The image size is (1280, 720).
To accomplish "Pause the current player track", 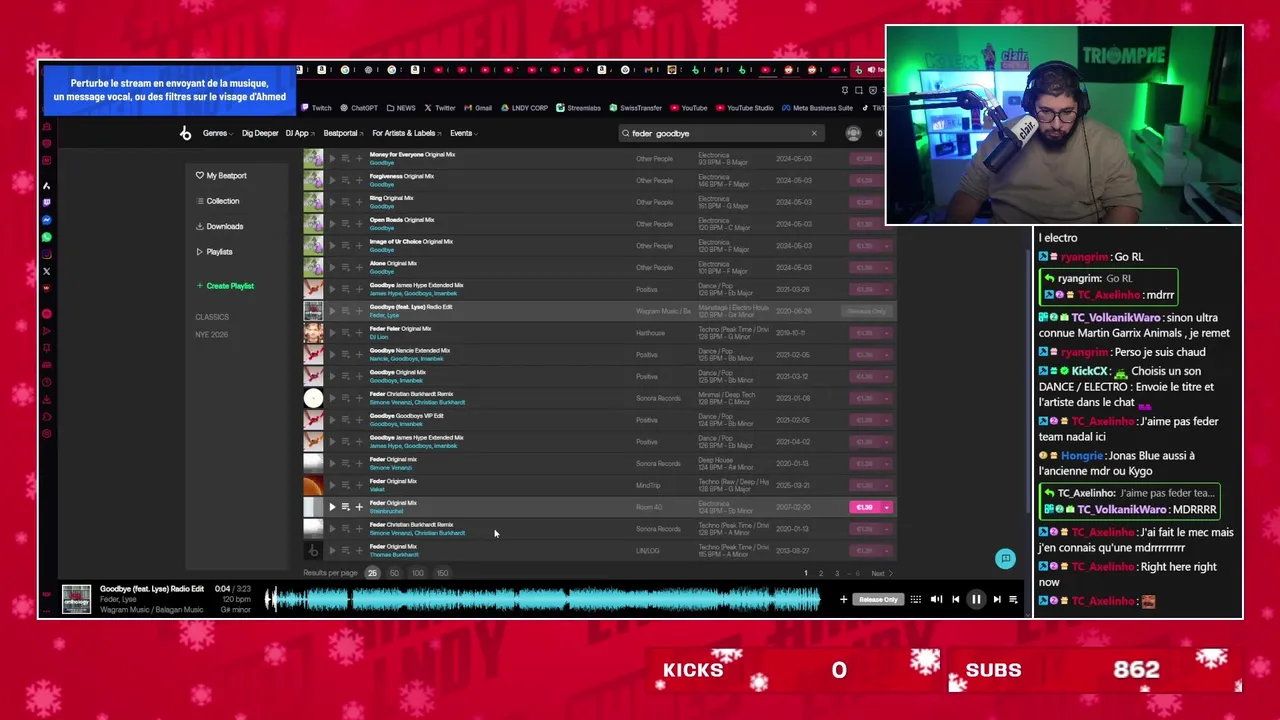I will 976,599.
